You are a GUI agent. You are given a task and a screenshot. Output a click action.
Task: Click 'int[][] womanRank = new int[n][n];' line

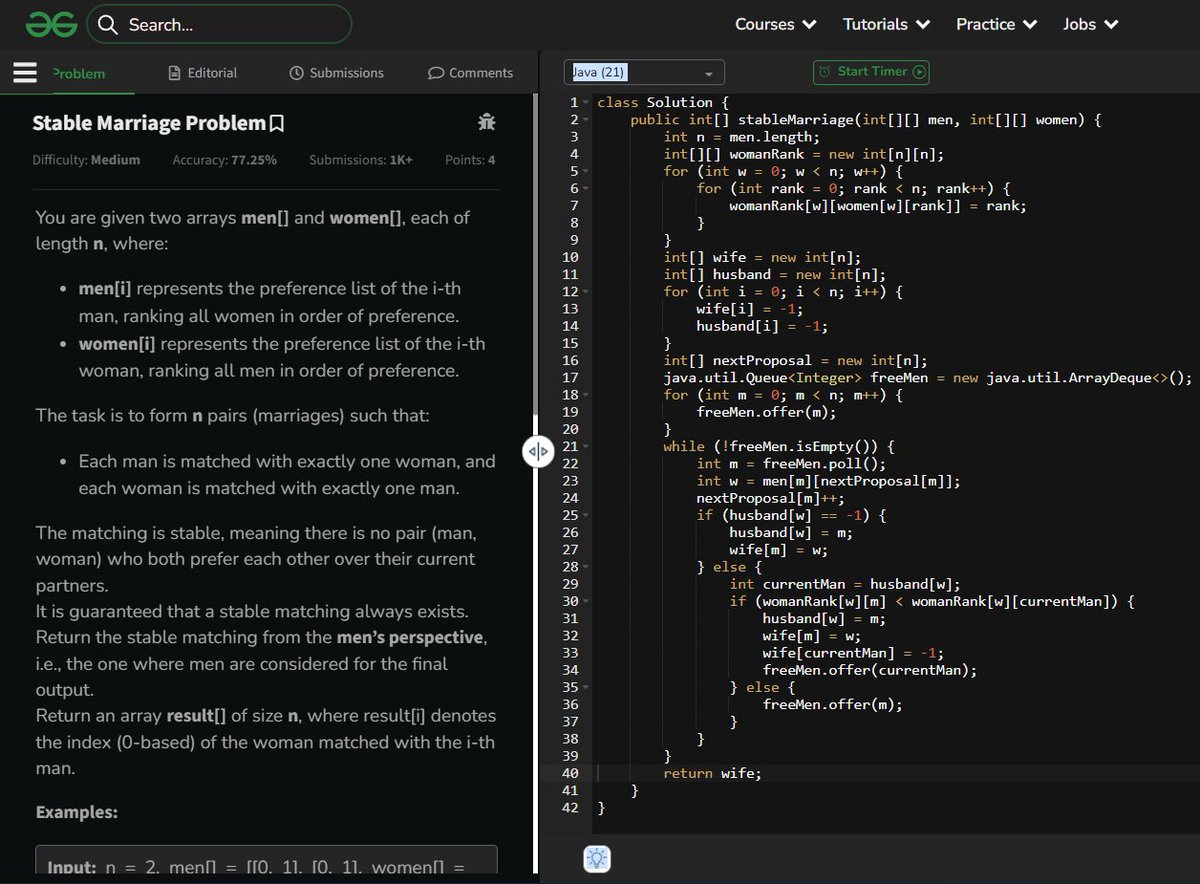coord(804,154)
